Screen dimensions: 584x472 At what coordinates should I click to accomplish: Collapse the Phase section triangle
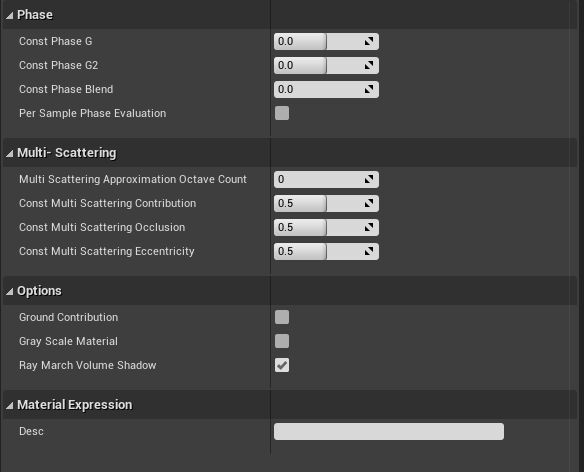pyautogui.click(x=9, y=15)
